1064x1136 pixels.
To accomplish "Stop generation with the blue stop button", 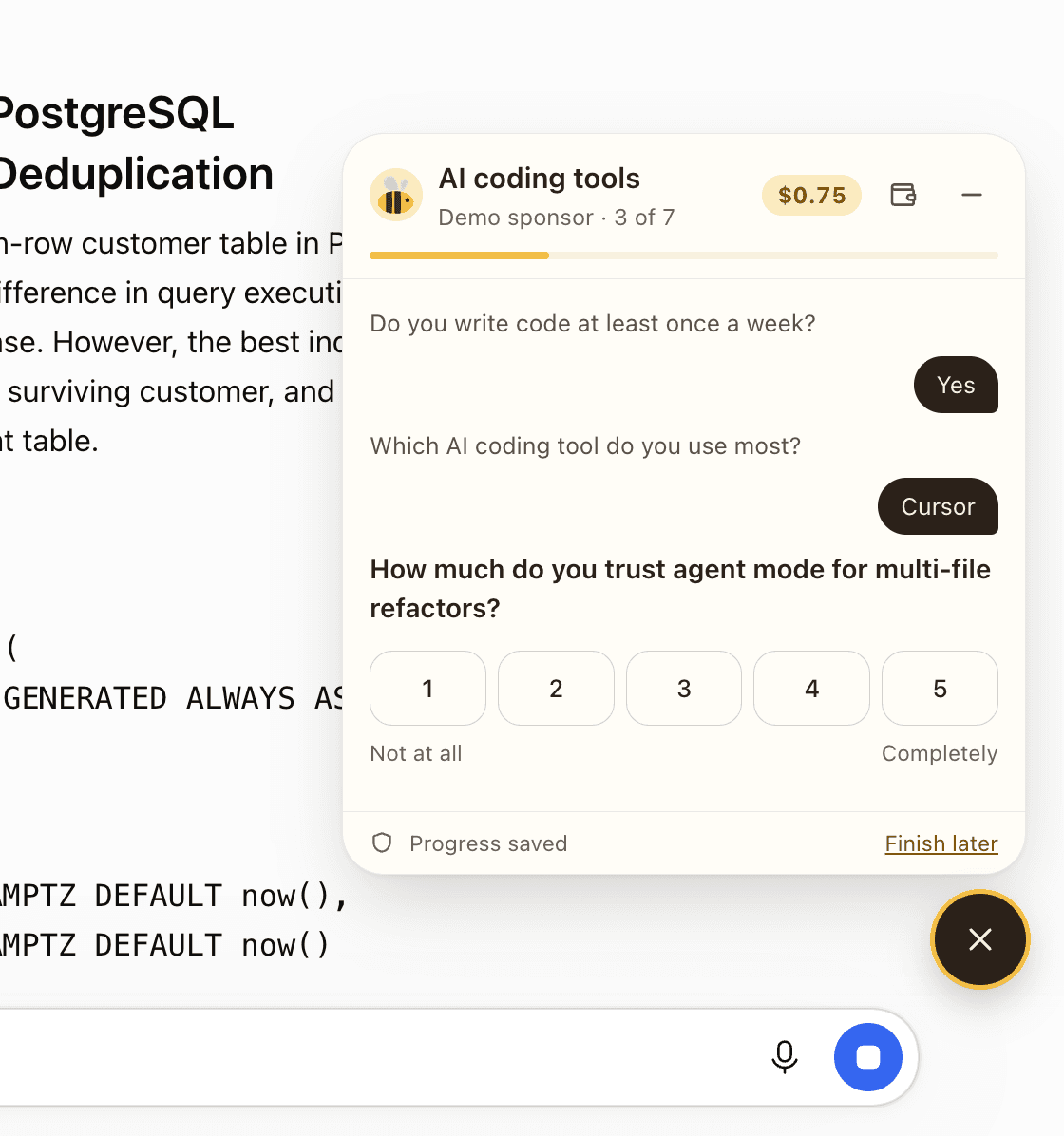I will tap(867, 1057).
